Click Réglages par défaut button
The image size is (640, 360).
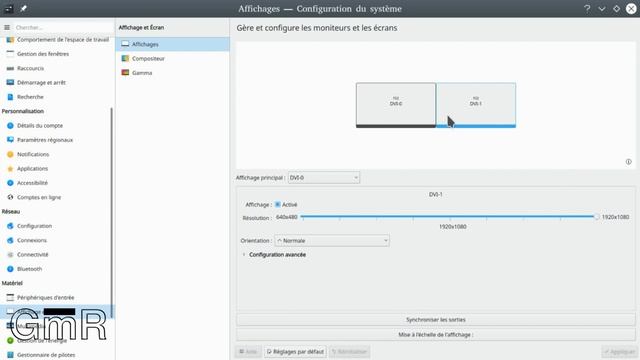(x=295, y=351)
